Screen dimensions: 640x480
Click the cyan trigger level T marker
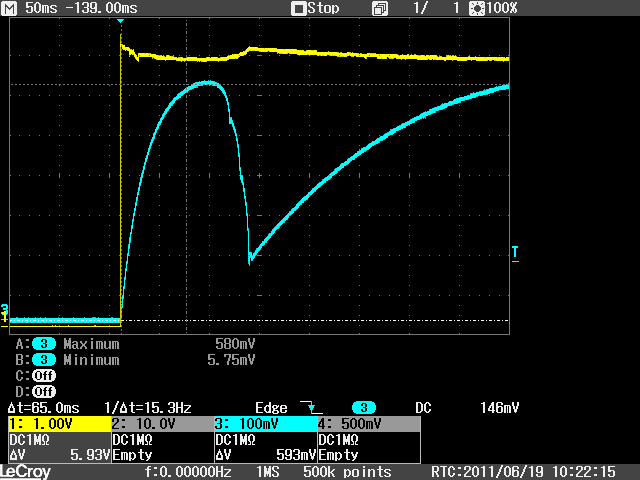coord(515,253)
